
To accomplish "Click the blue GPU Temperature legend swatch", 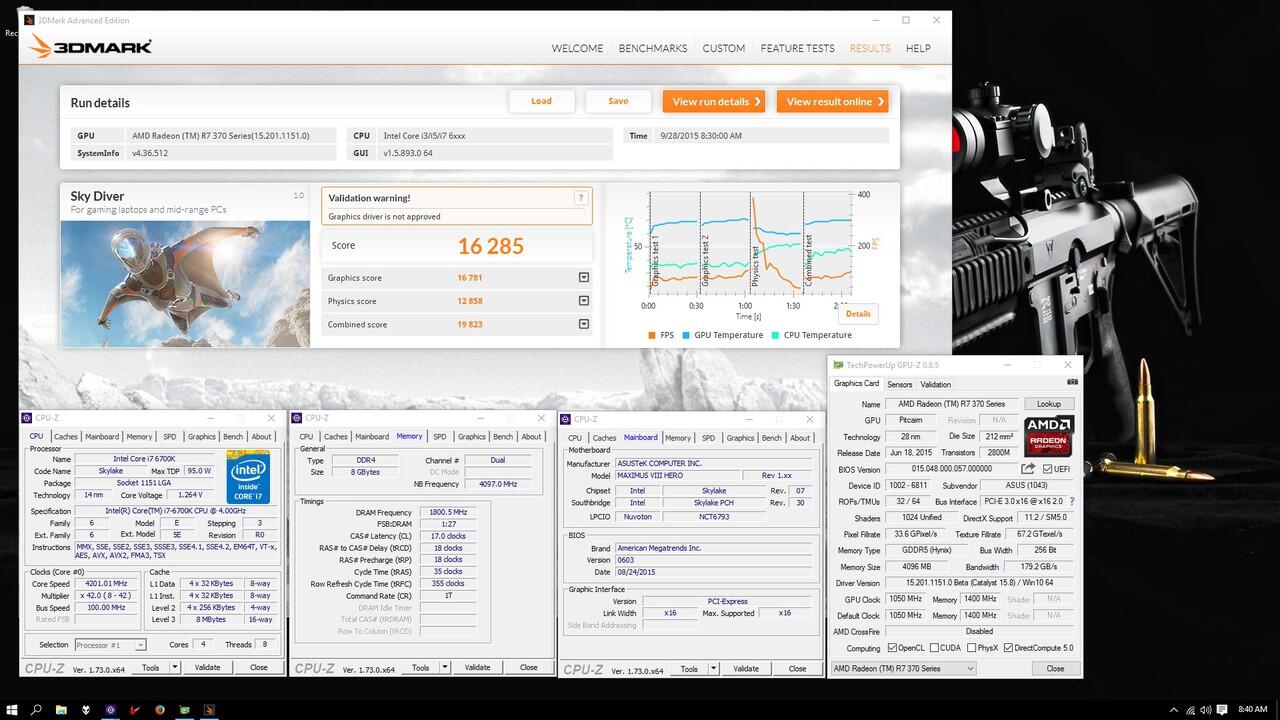I will [686, 335].
